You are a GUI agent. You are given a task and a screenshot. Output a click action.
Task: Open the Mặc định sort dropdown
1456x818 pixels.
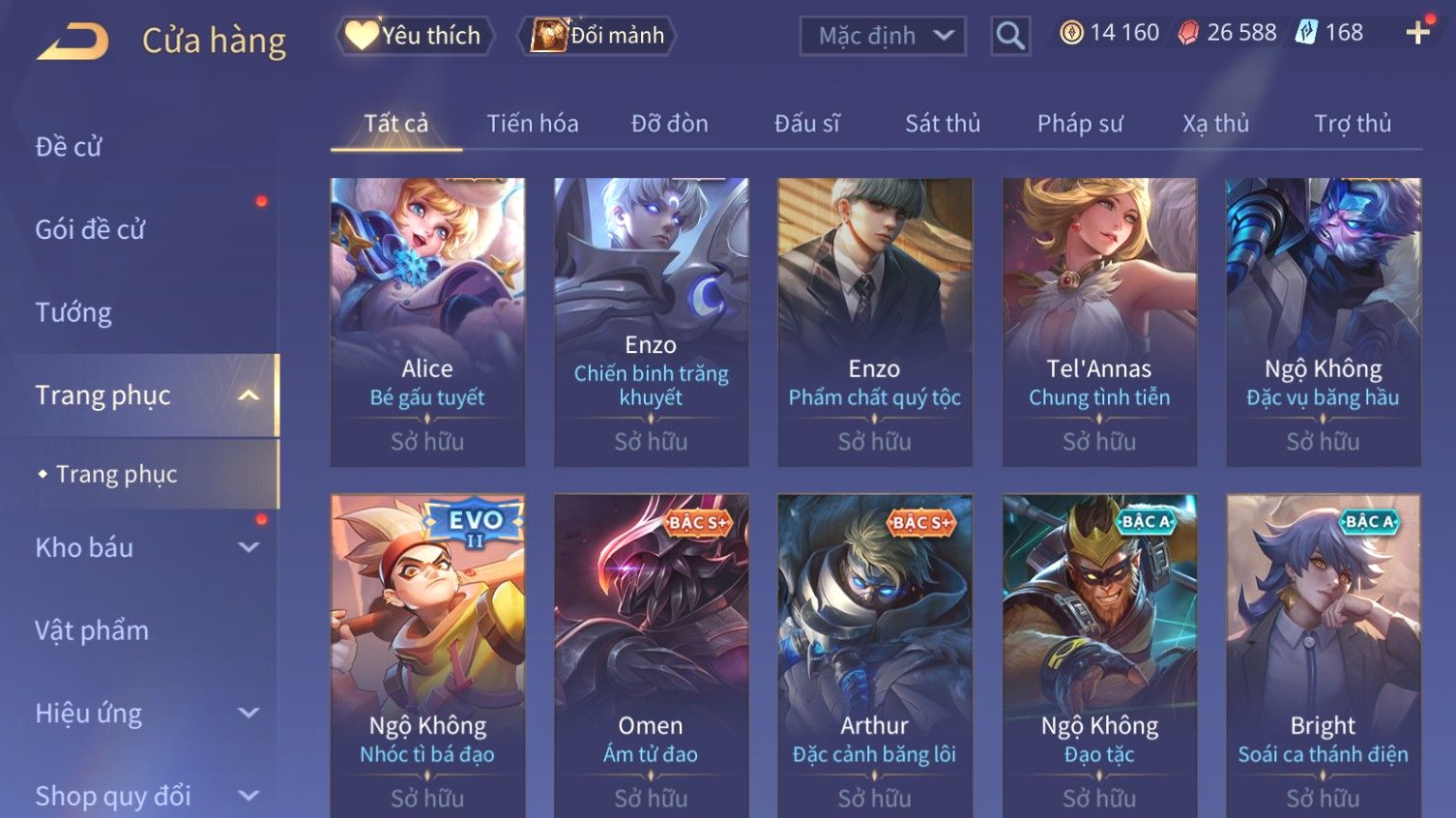click(883, 36)
